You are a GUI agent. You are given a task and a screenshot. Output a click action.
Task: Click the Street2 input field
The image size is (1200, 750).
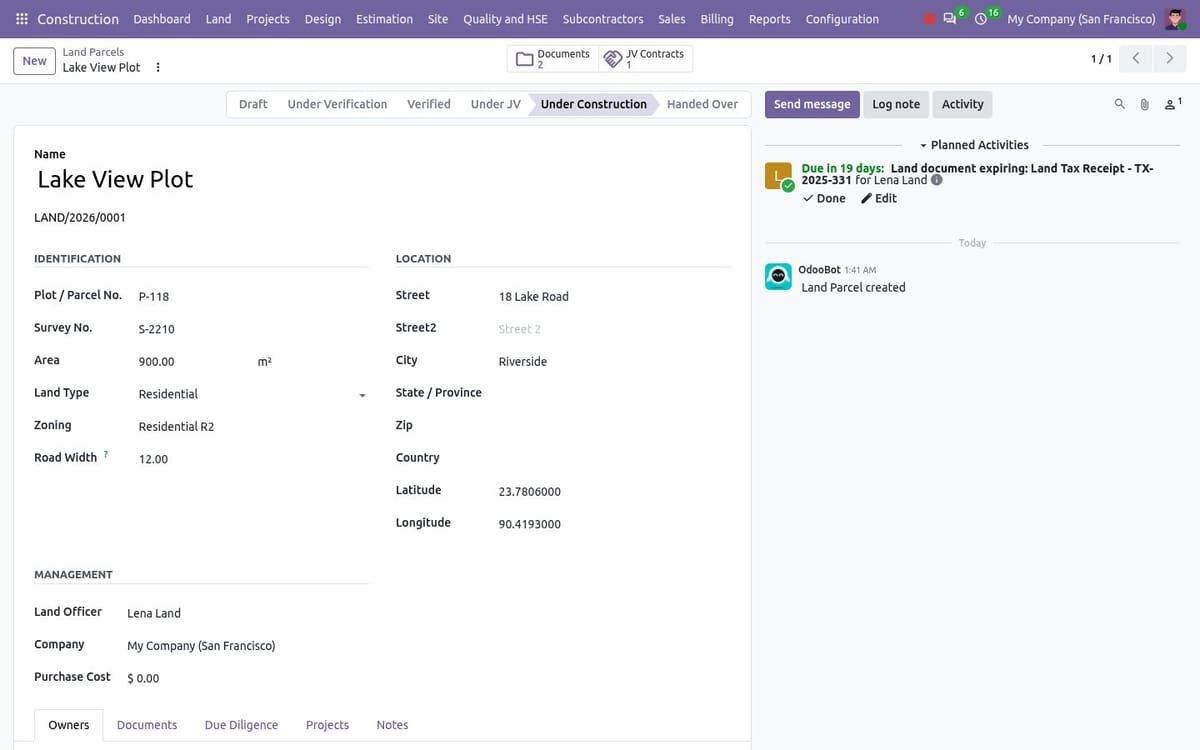[x=613, y=329]
